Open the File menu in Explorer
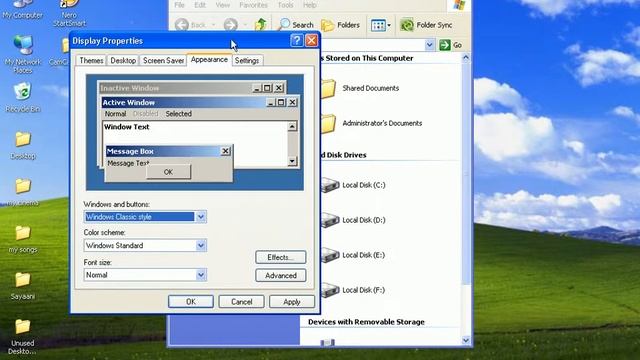Viewport: 640px width, 360px height. pos(179,5)
